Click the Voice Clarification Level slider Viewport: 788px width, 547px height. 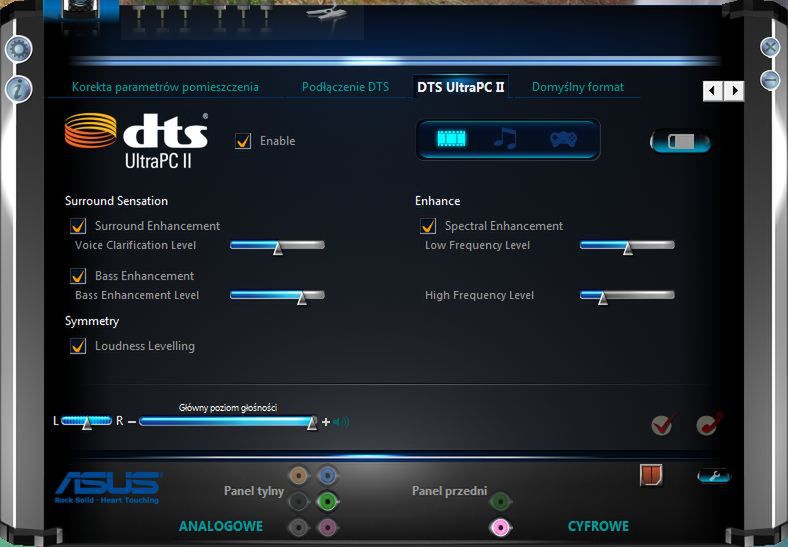277,246
